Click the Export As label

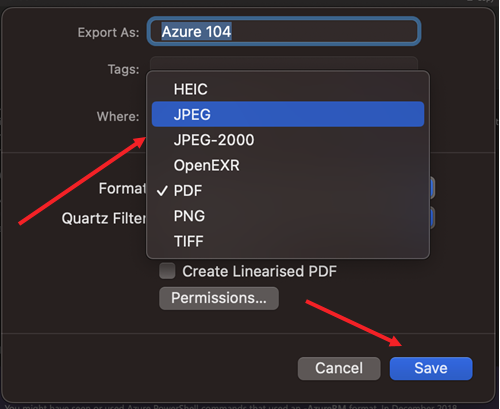108,32
